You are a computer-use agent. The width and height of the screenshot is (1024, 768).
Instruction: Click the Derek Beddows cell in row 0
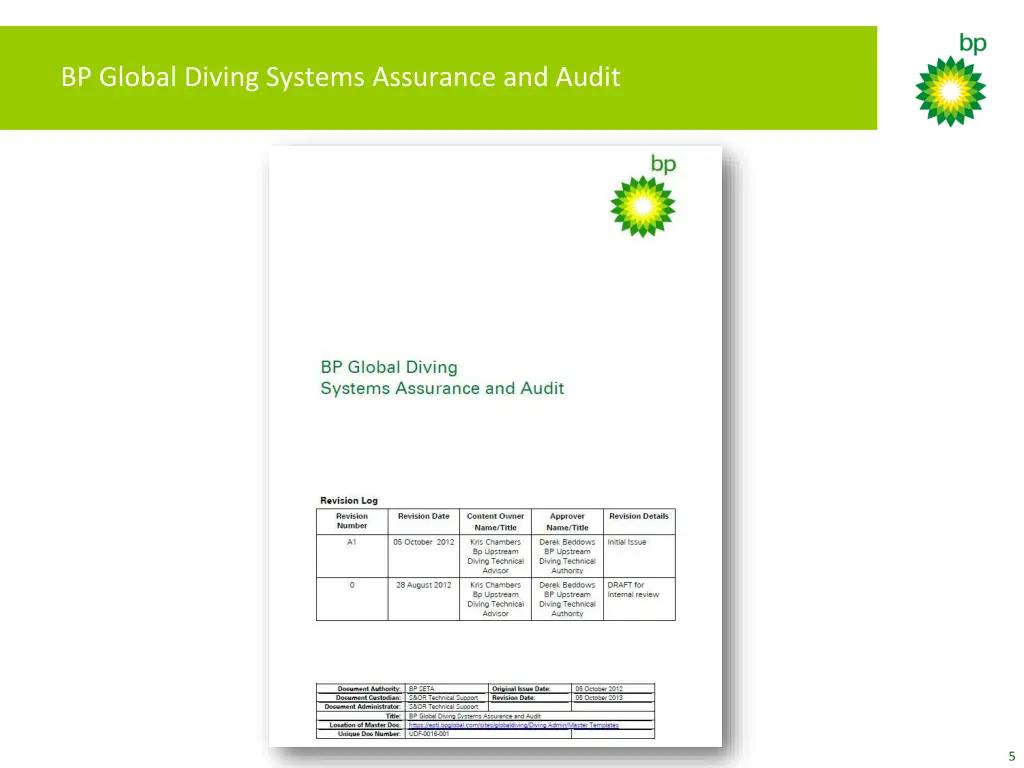568,599
